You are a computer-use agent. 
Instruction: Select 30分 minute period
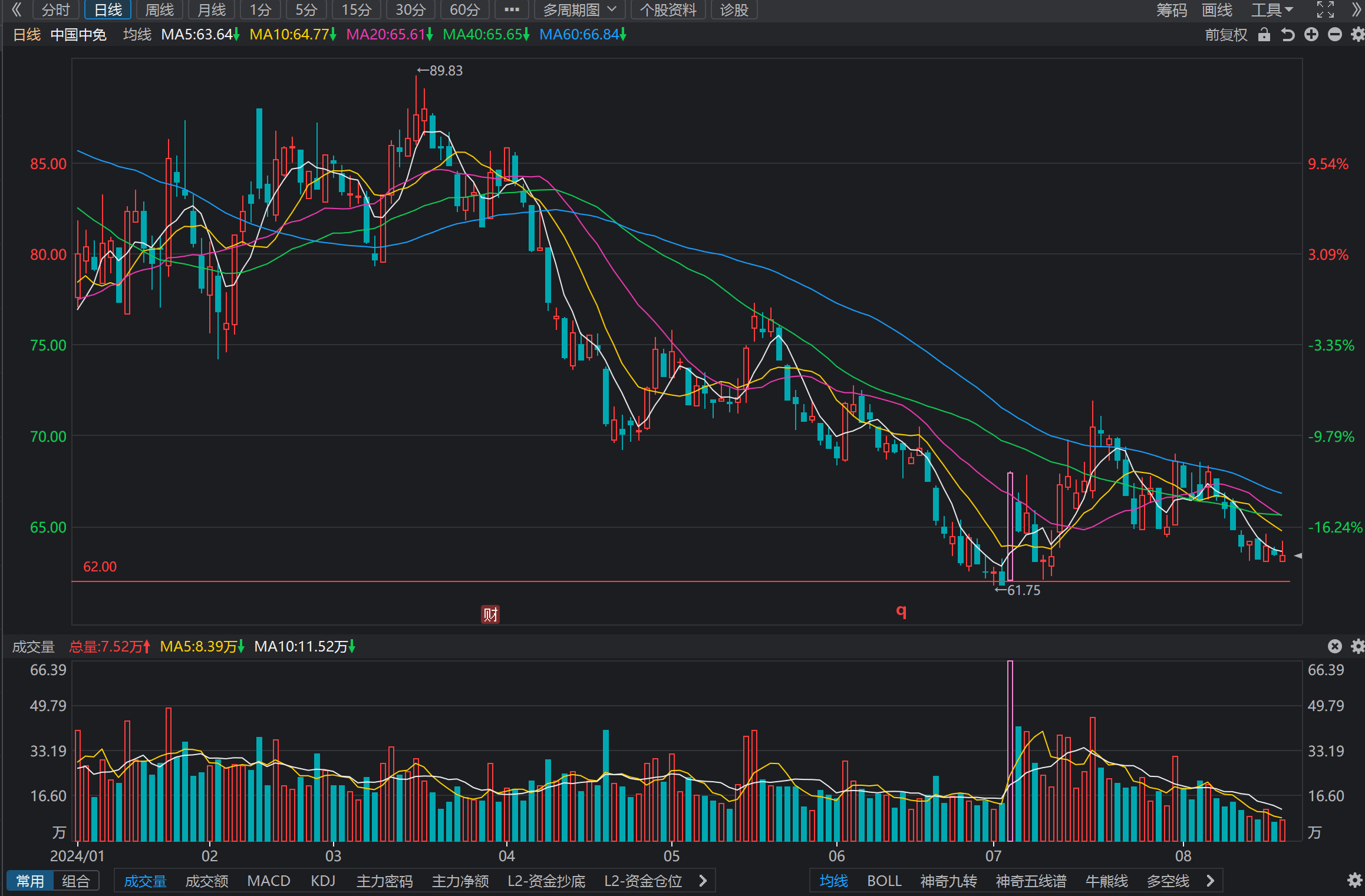(410, 9)
